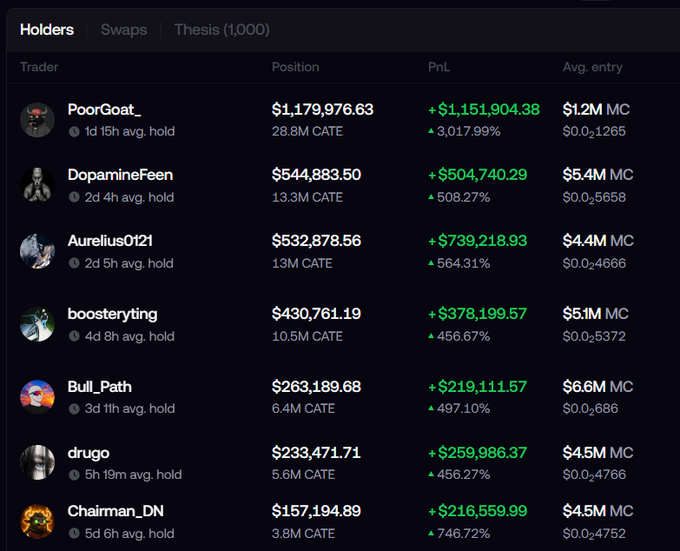Open boosteryting avatar image

[37, 324]
